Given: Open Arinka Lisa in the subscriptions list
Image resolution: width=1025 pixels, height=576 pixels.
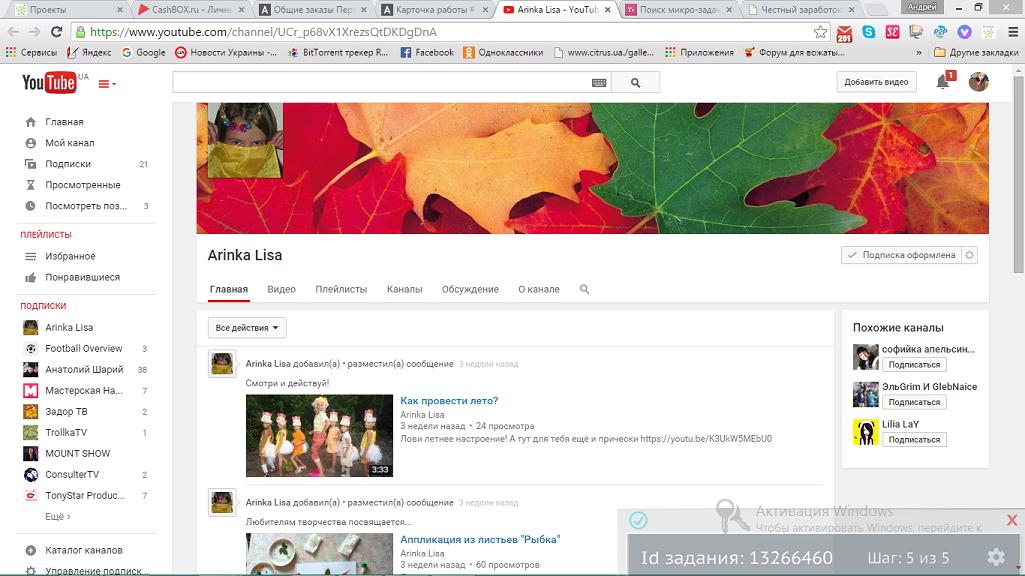Looking at the screenshot, I should coord(69,328).
